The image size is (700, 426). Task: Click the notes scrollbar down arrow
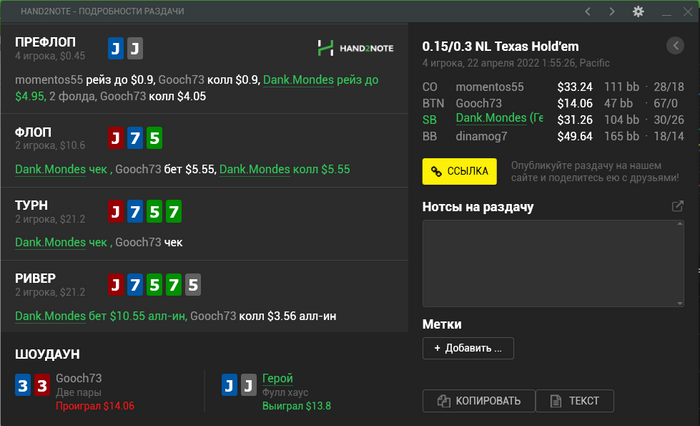click(x=680, y=303)
